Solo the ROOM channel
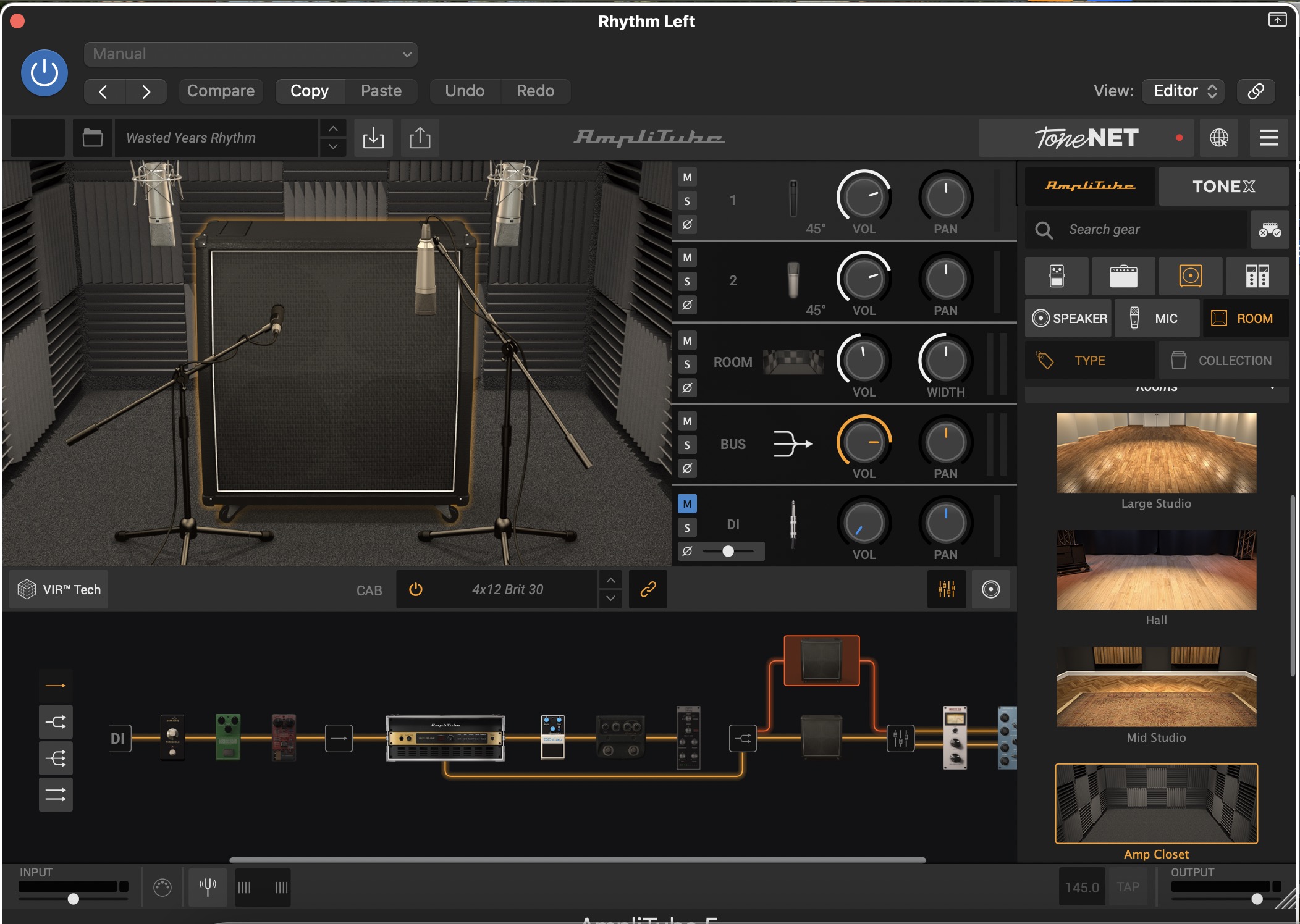 [x=687, y=364]
